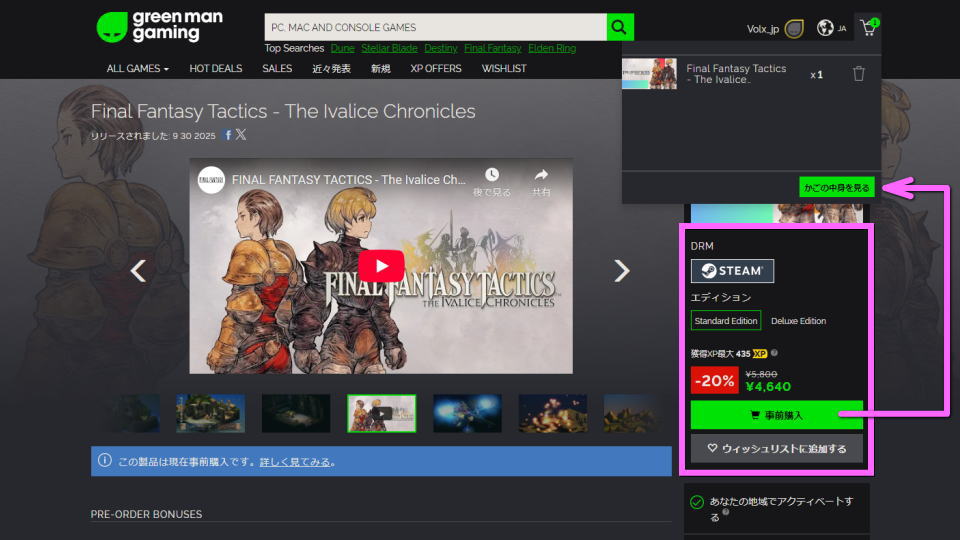Click the green 事前購入 pre-order button
Viewport: 960px width, 540px height.
tap(776, 415)
